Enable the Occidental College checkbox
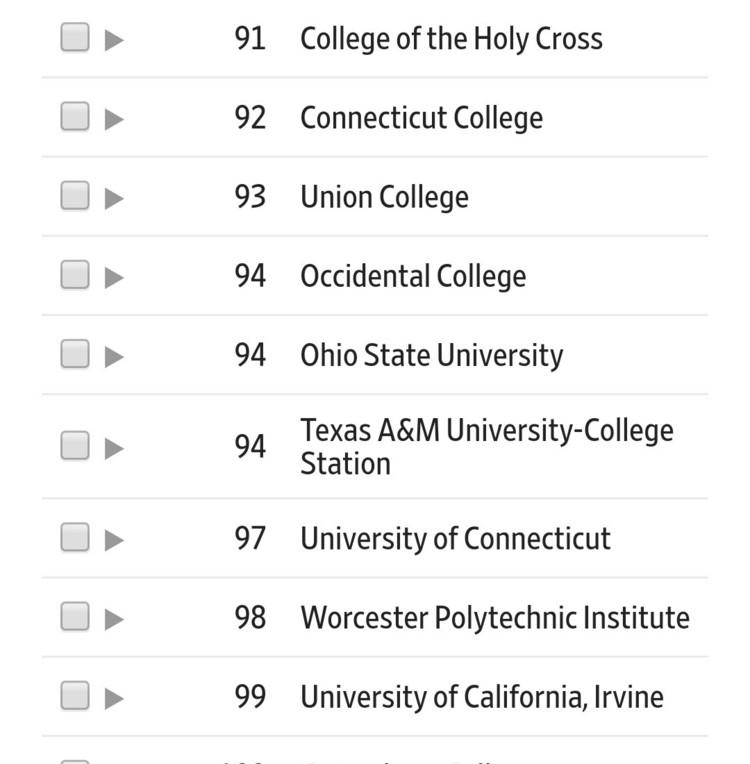The width and height of the screenshot is (750, 764). [x=74, y=275]
